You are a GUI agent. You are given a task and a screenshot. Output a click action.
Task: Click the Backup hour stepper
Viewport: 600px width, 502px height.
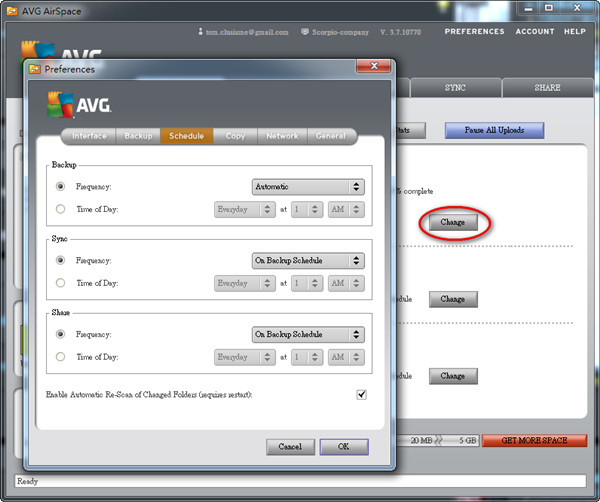point(307,209)
